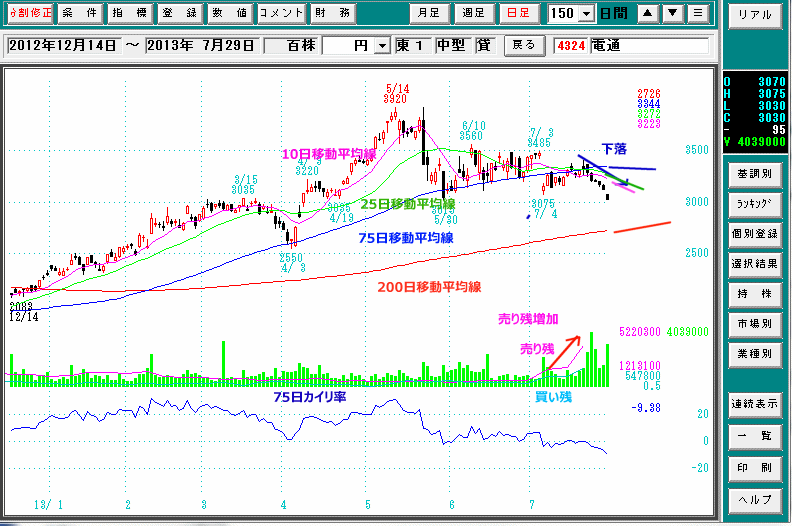Click the up triangle arrow button

648,13
